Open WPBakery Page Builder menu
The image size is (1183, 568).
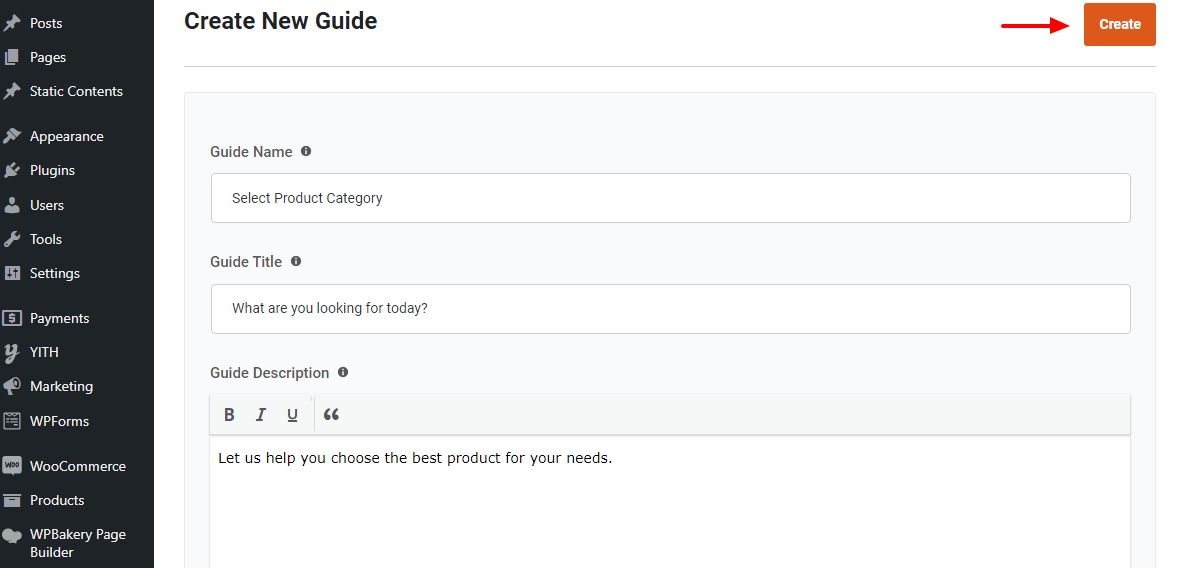click(77, 543)
